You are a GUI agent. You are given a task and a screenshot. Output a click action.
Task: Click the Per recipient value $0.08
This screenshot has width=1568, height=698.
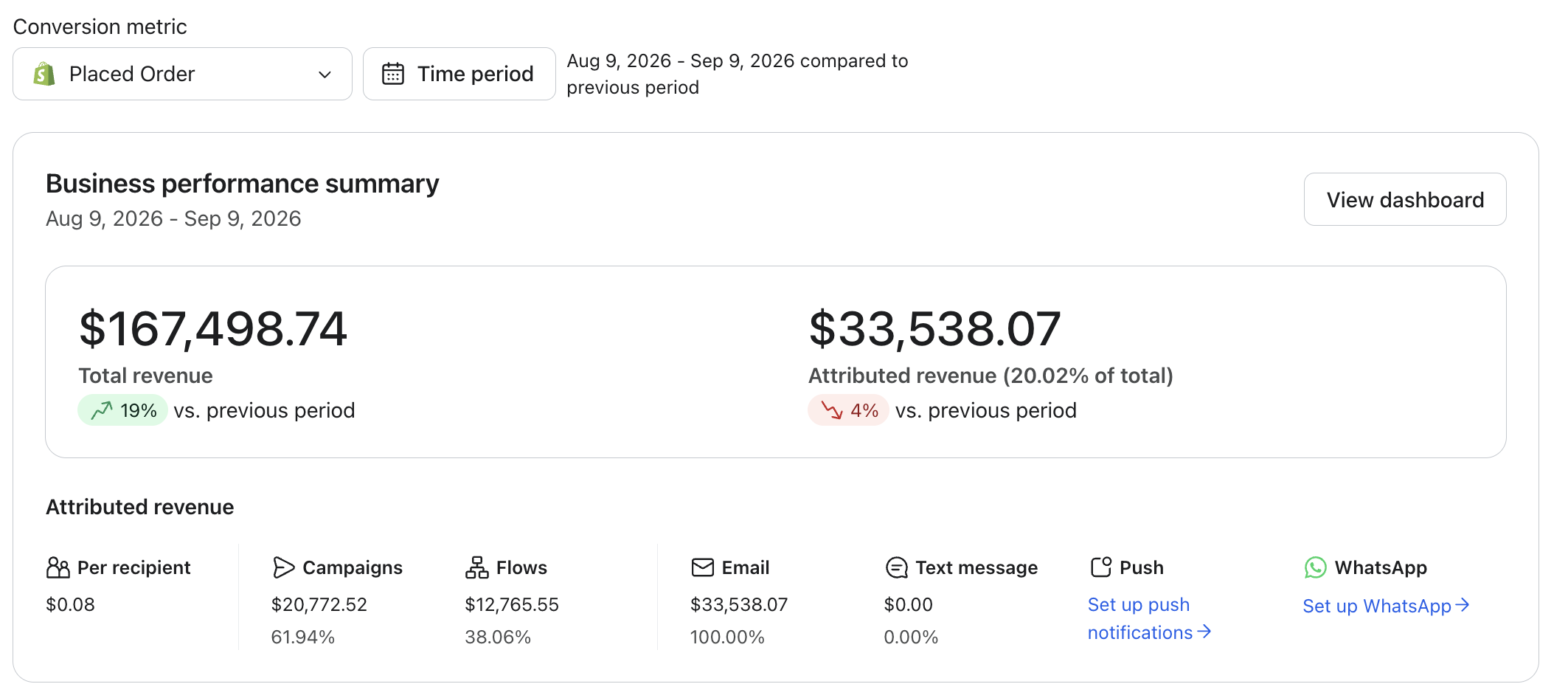70,605
